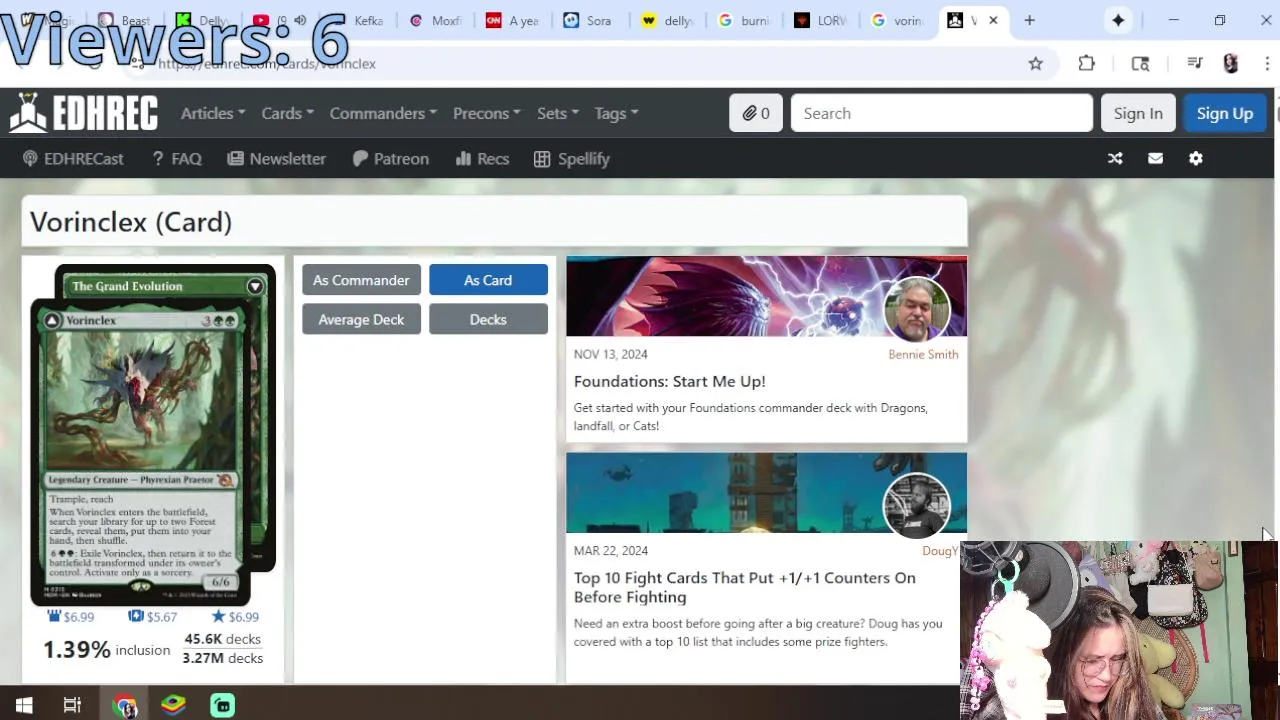Switch to the 'vorin' Google search tab
This screenshot has width=1280, height=720.
(898, 20)
